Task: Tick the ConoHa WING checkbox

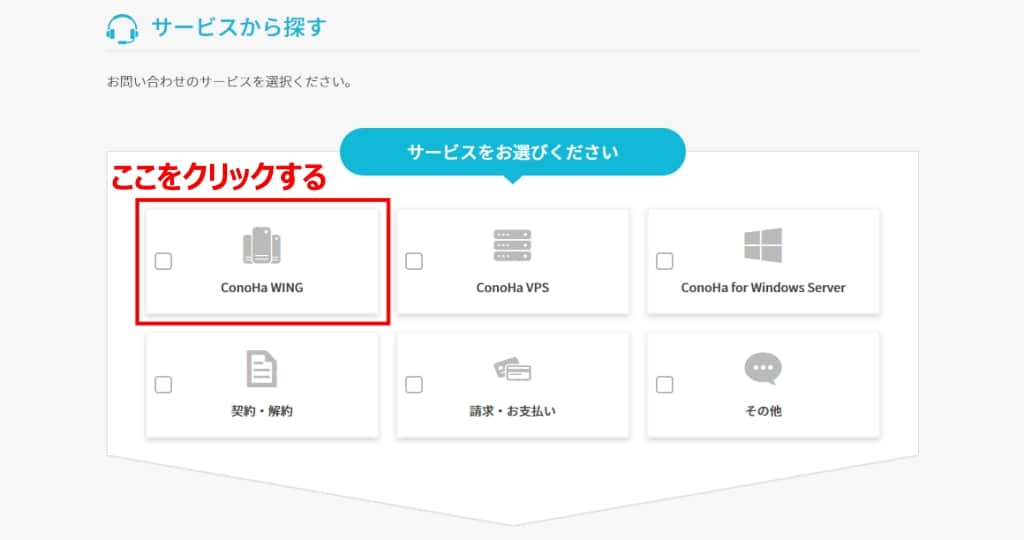Action: 163,261
